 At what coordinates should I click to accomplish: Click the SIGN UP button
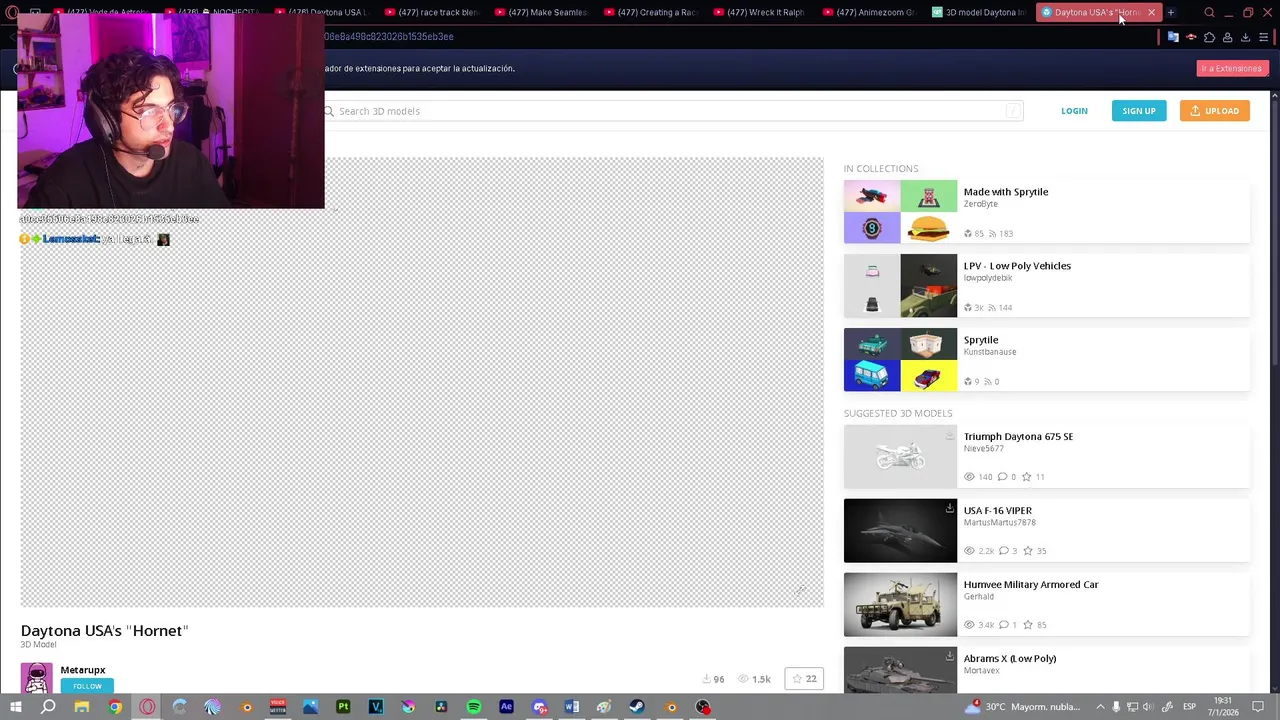point(1139,111)
